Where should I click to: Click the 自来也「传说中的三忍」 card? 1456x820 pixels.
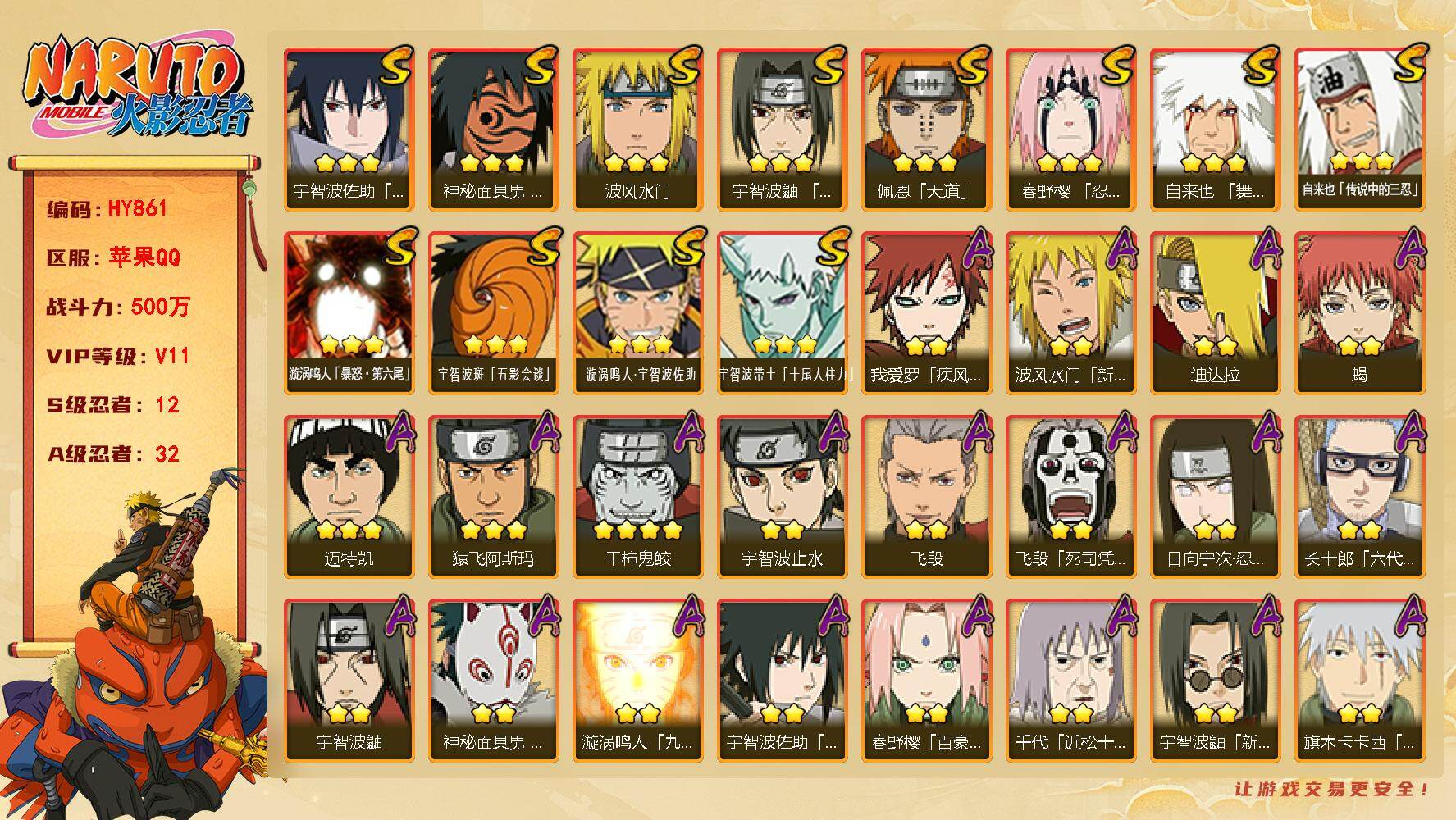pos(1359,129)
